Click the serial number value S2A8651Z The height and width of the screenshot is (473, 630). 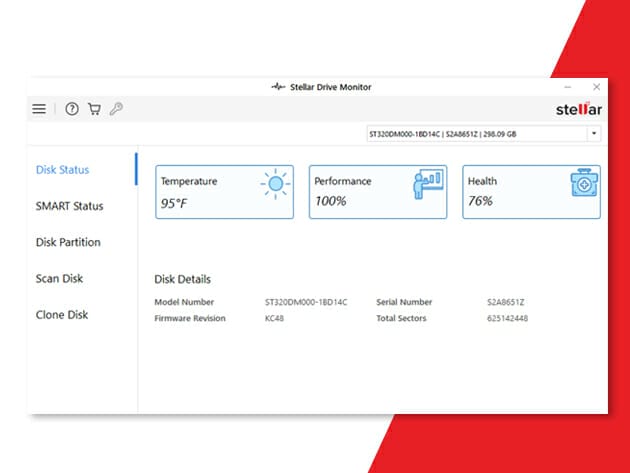[x=504, y=301]
